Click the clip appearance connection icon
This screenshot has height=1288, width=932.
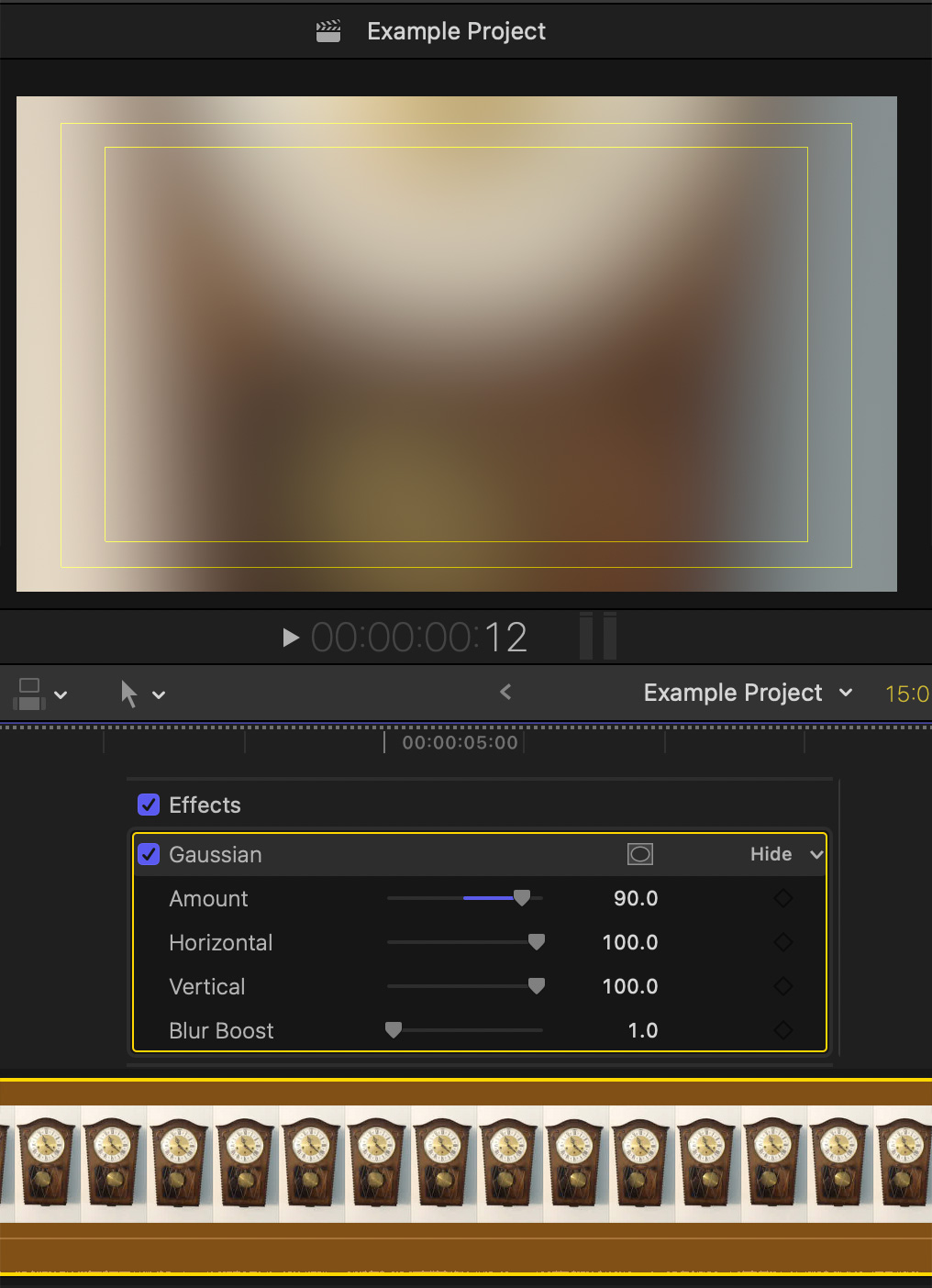[x=29, y=694]
